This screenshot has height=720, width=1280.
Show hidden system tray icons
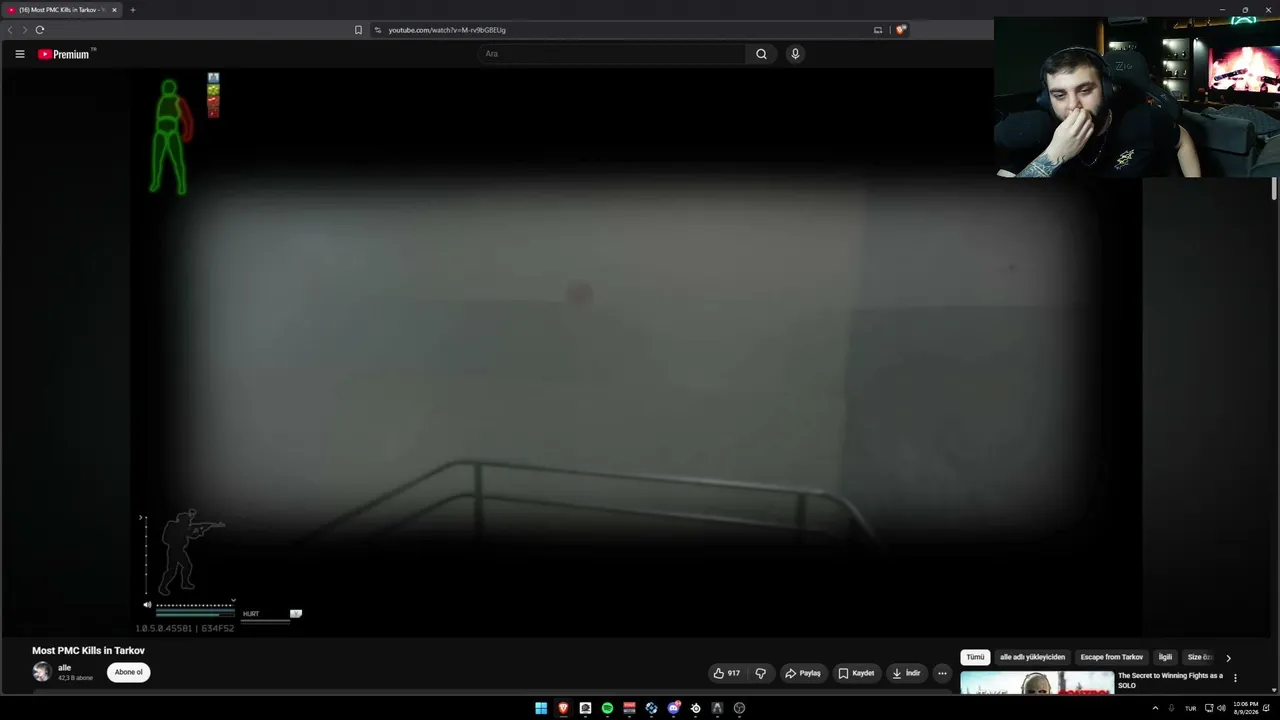pos(1155,708)
